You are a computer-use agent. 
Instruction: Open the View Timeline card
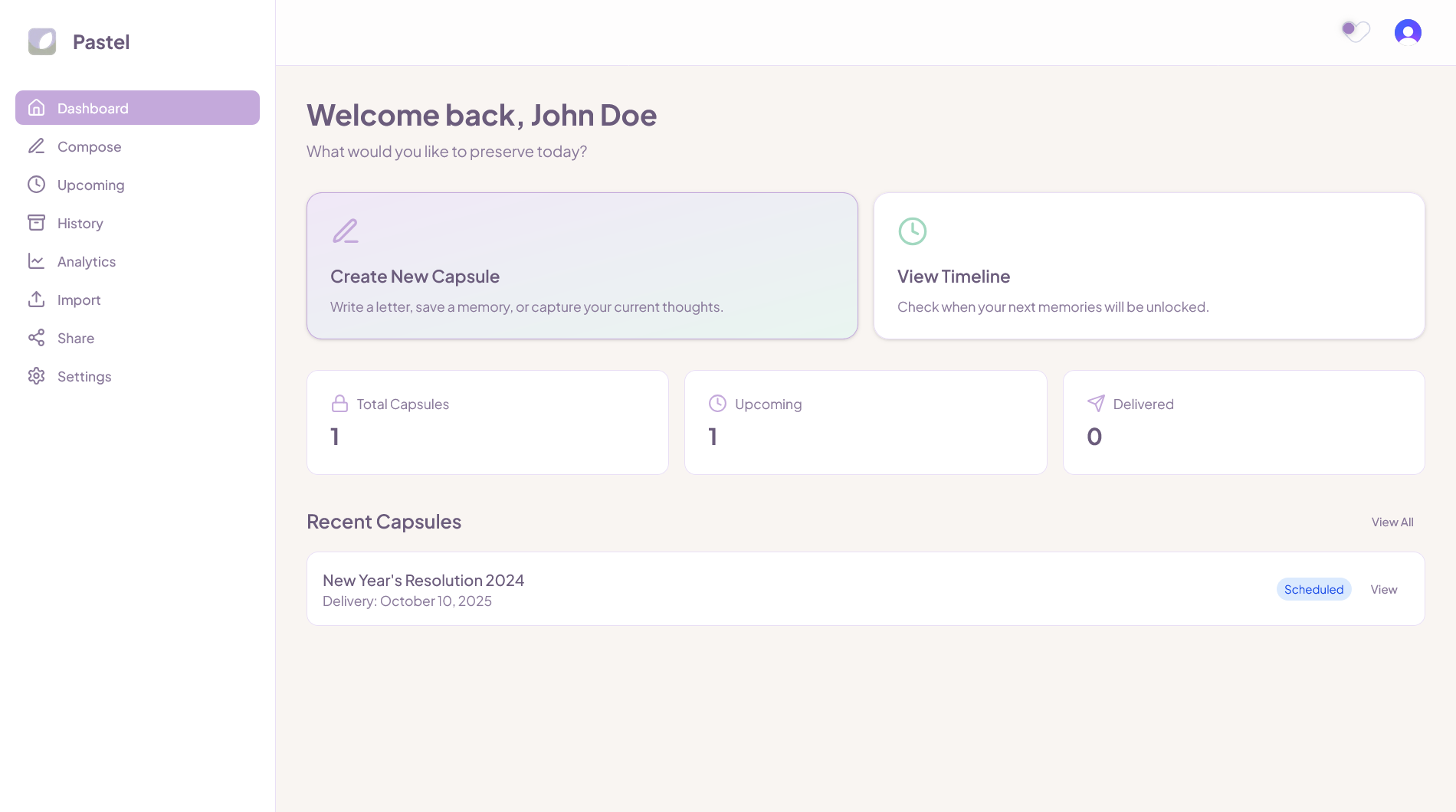(1149, 266)
